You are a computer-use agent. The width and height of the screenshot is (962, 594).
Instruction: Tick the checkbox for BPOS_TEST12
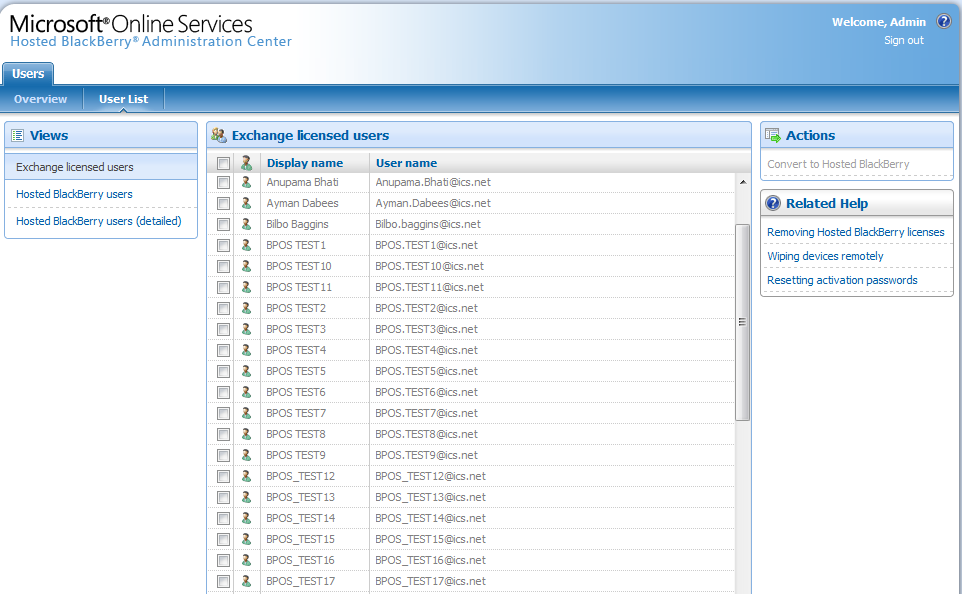[x=223, y=476]
